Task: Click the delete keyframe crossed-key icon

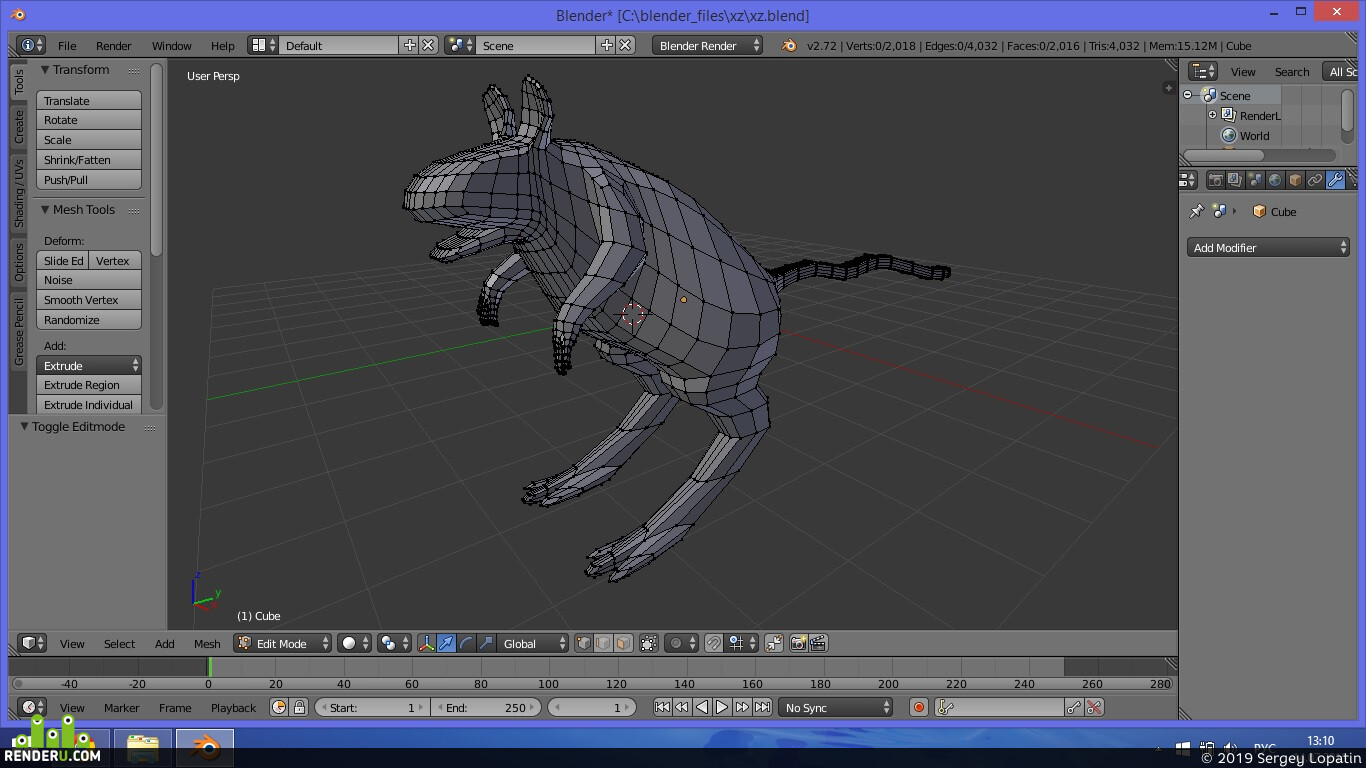Action: (1094, 708)
